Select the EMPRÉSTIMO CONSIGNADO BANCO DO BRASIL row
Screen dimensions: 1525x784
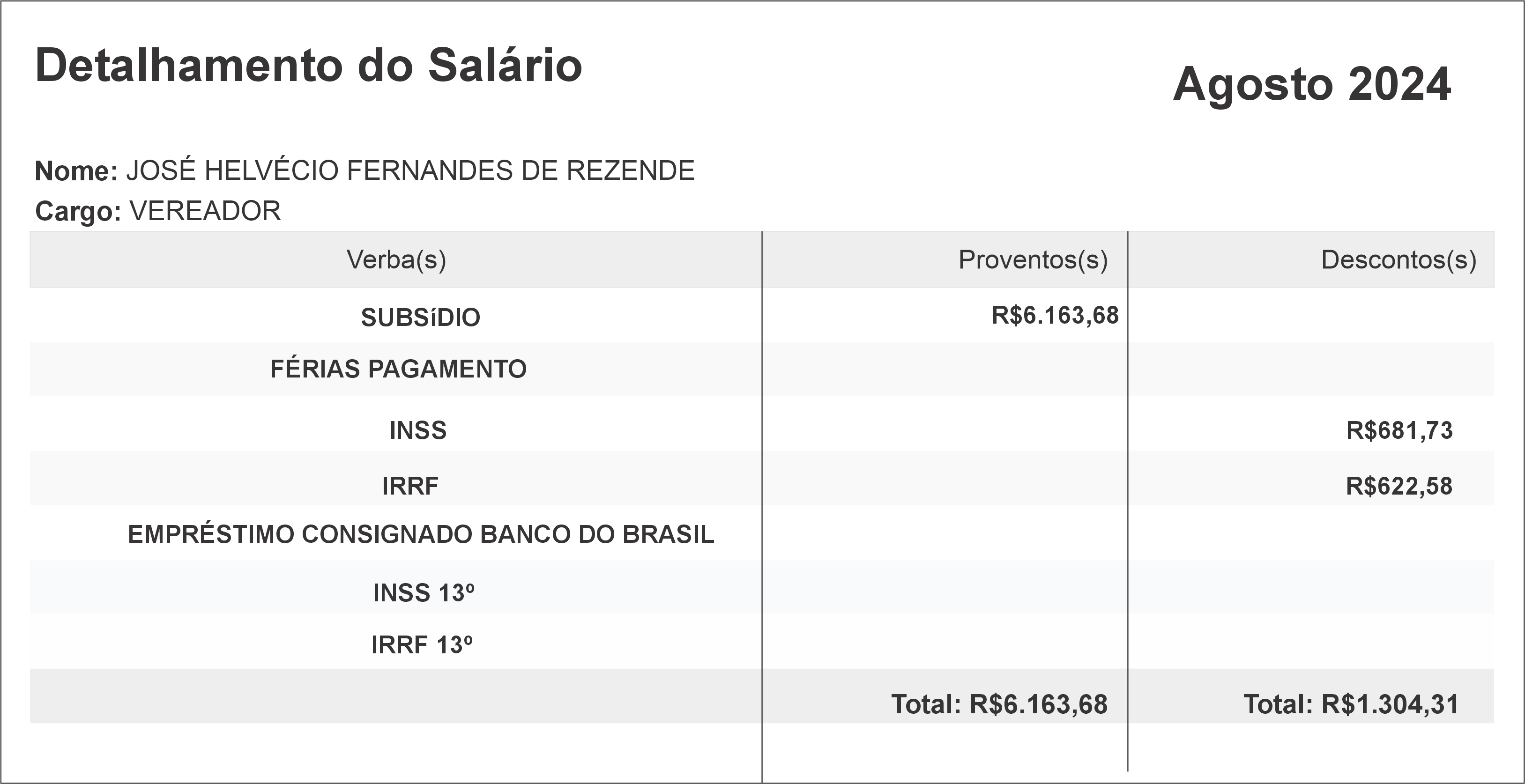pos(421,535)
